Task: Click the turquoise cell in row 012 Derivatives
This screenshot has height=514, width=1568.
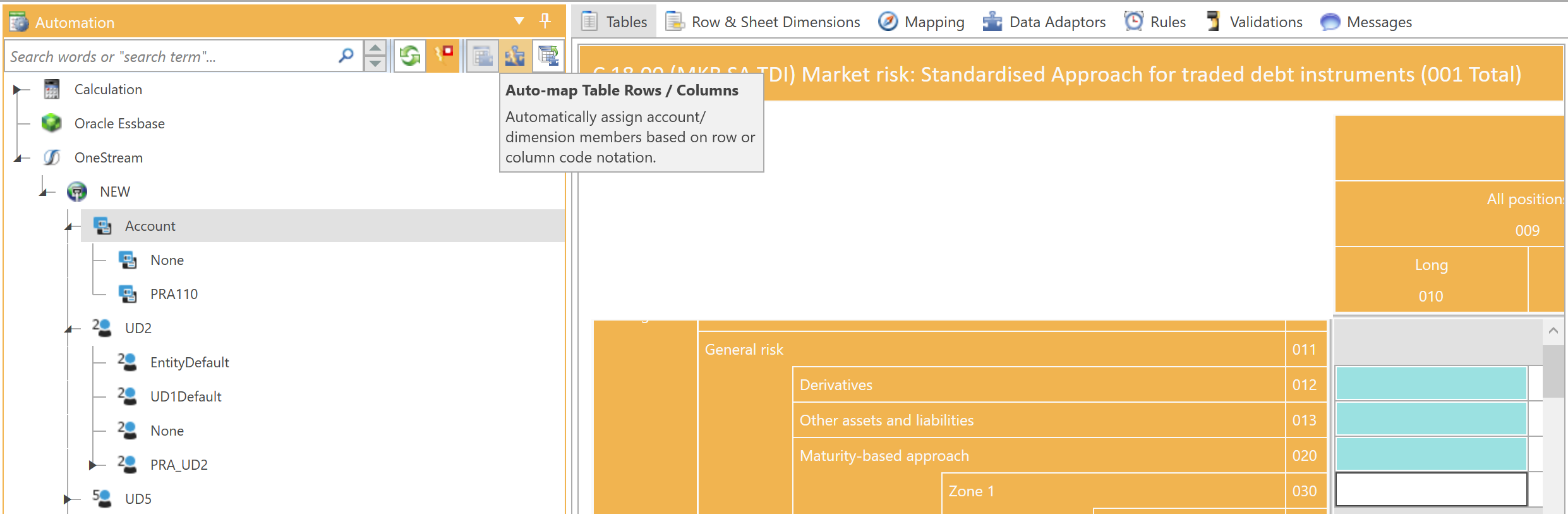Action: click(1431, 384)
